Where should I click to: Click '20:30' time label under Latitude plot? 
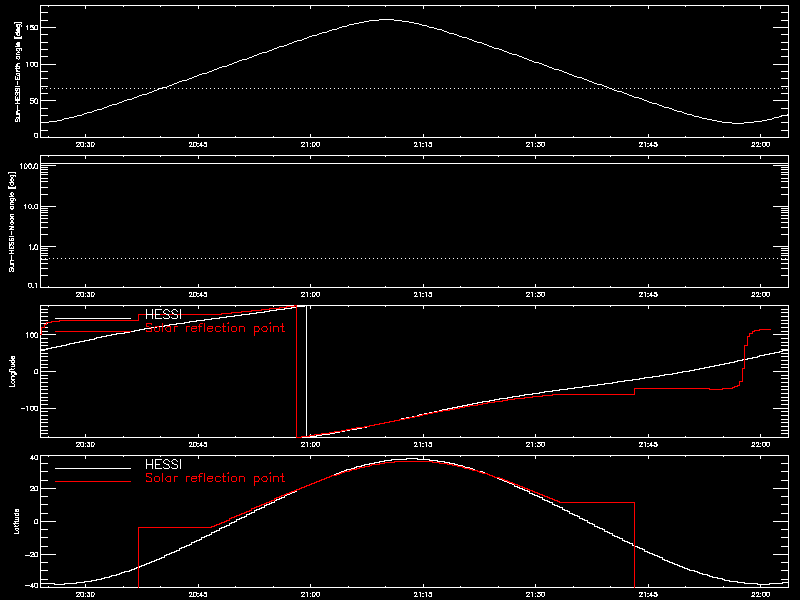tap(85, 595)
